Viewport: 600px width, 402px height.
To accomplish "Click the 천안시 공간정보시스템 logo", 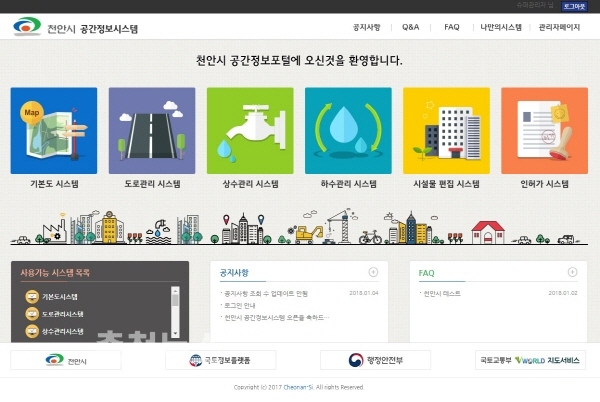I will coord(76,27).
